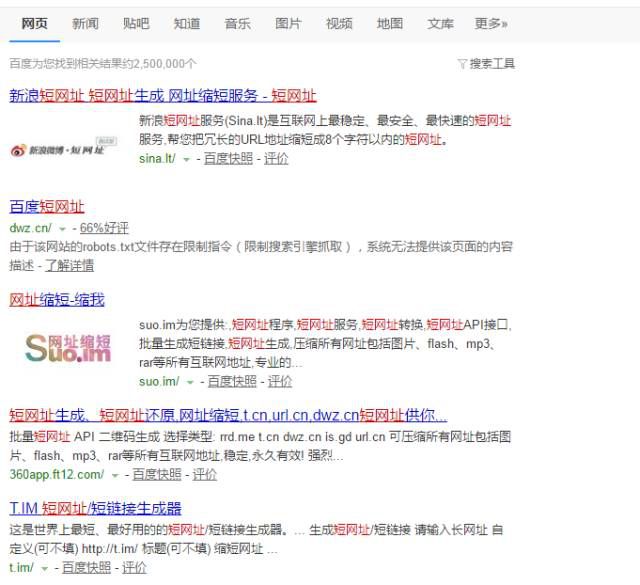Open 网址缩短-缩我 result title

(x=57, y=300)
